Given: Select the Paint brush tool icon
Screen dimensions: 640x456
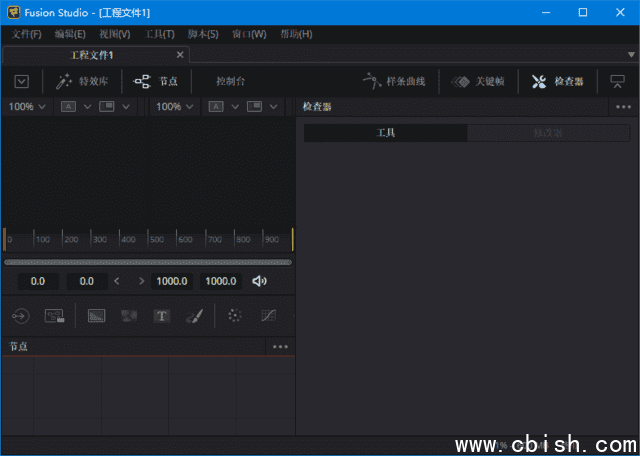Looking at the screenshot, I should click(x=194, y=316).
